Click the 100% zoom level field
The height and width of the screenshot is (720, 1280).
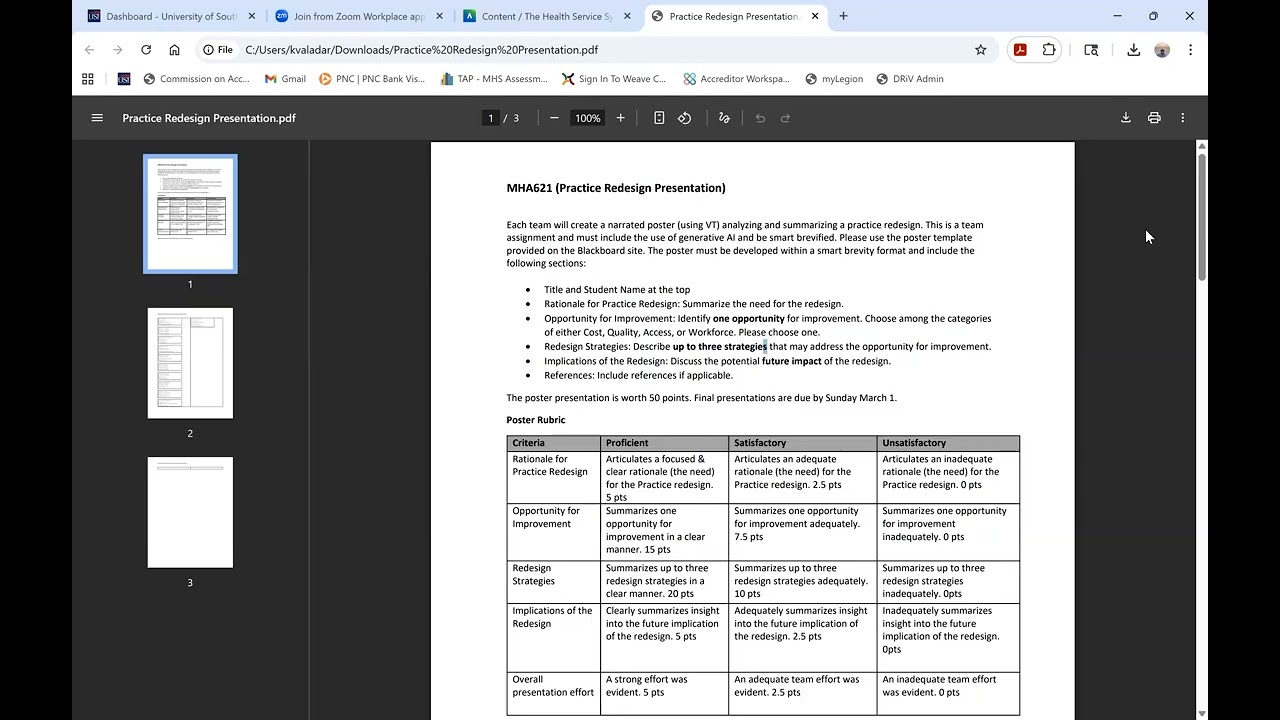point(588,118)
